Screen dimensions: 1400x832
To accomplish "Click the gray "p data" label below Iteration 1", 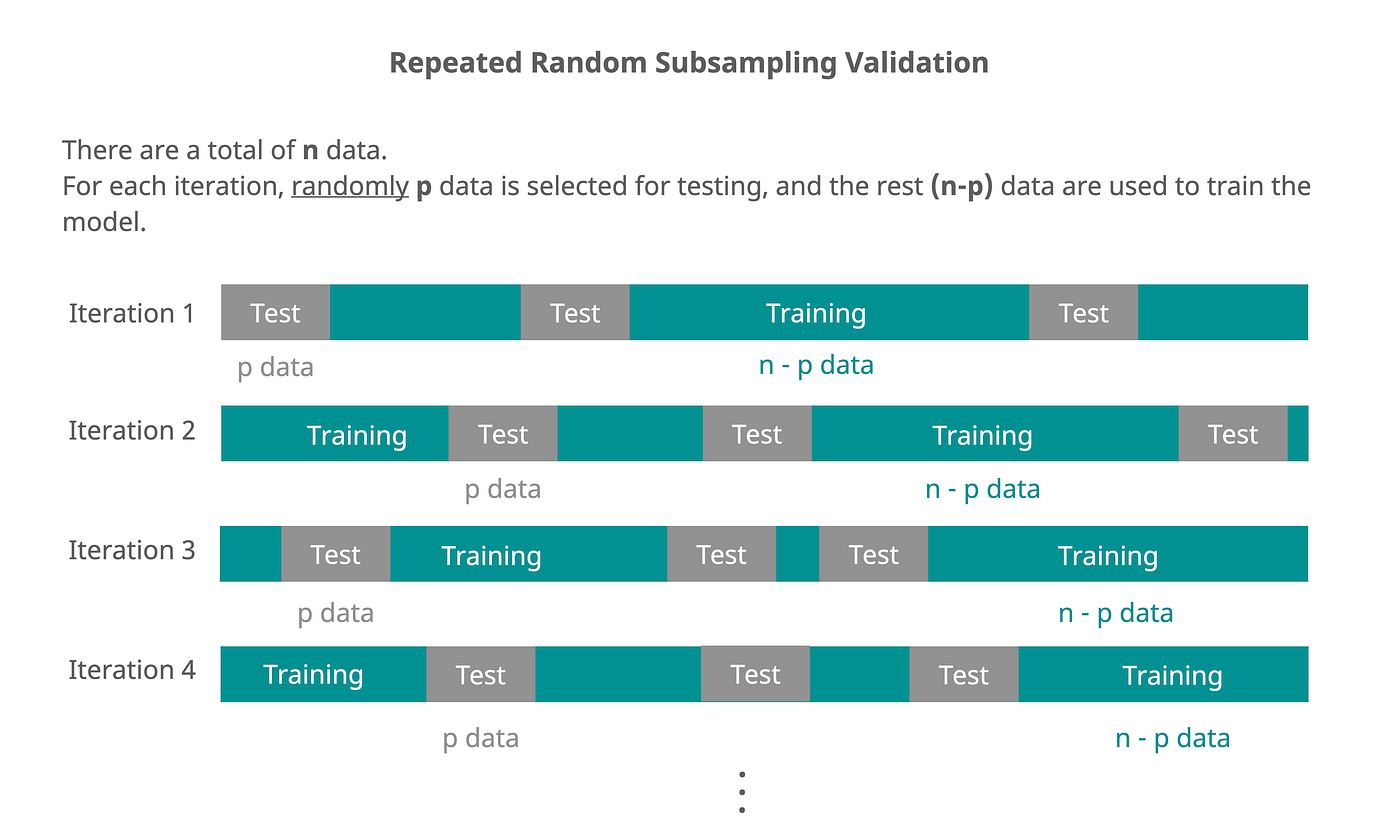I will (x=275, y=368).
